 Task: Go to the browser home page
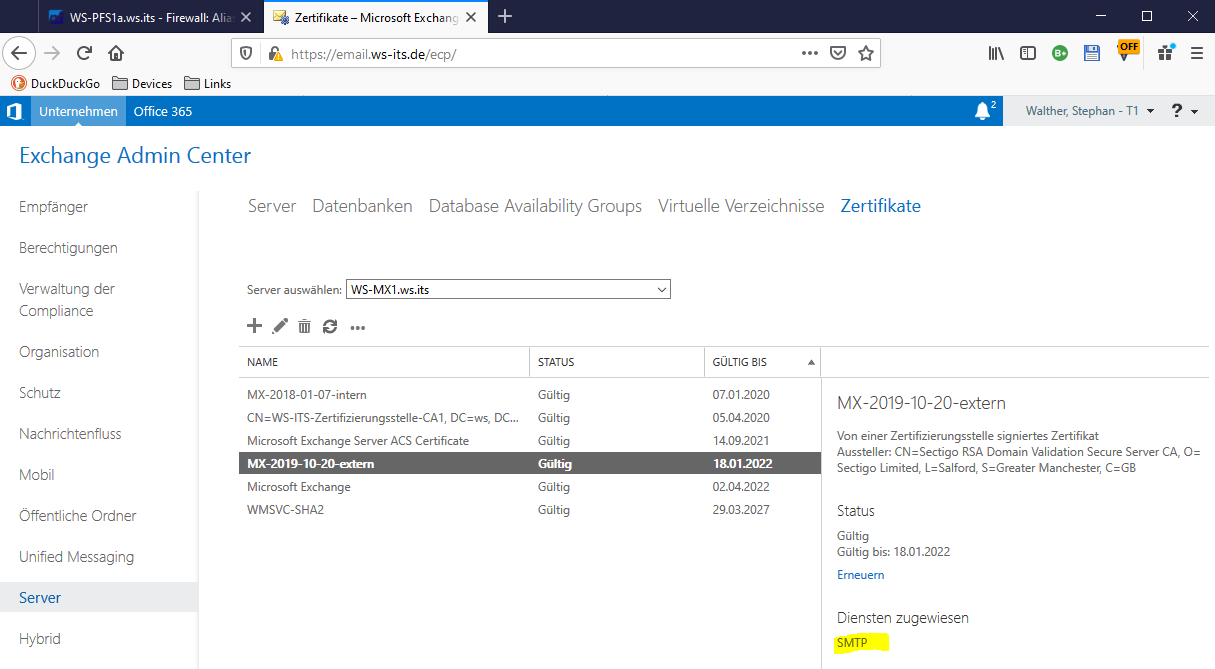coord(116,53)
